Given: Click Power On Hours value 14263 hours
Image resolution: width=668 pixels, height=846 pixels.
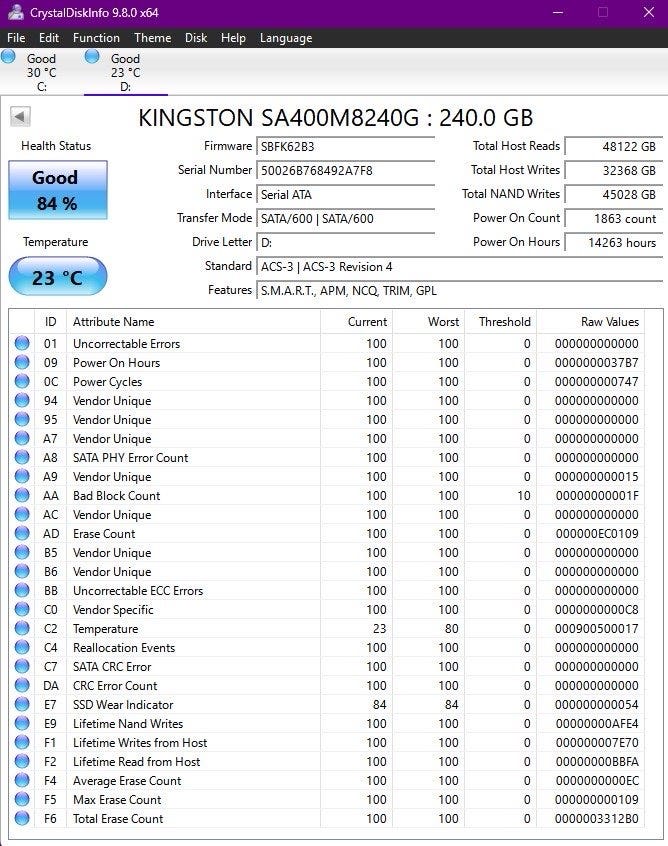Looking at the screenshot, I should coord(614,242).
